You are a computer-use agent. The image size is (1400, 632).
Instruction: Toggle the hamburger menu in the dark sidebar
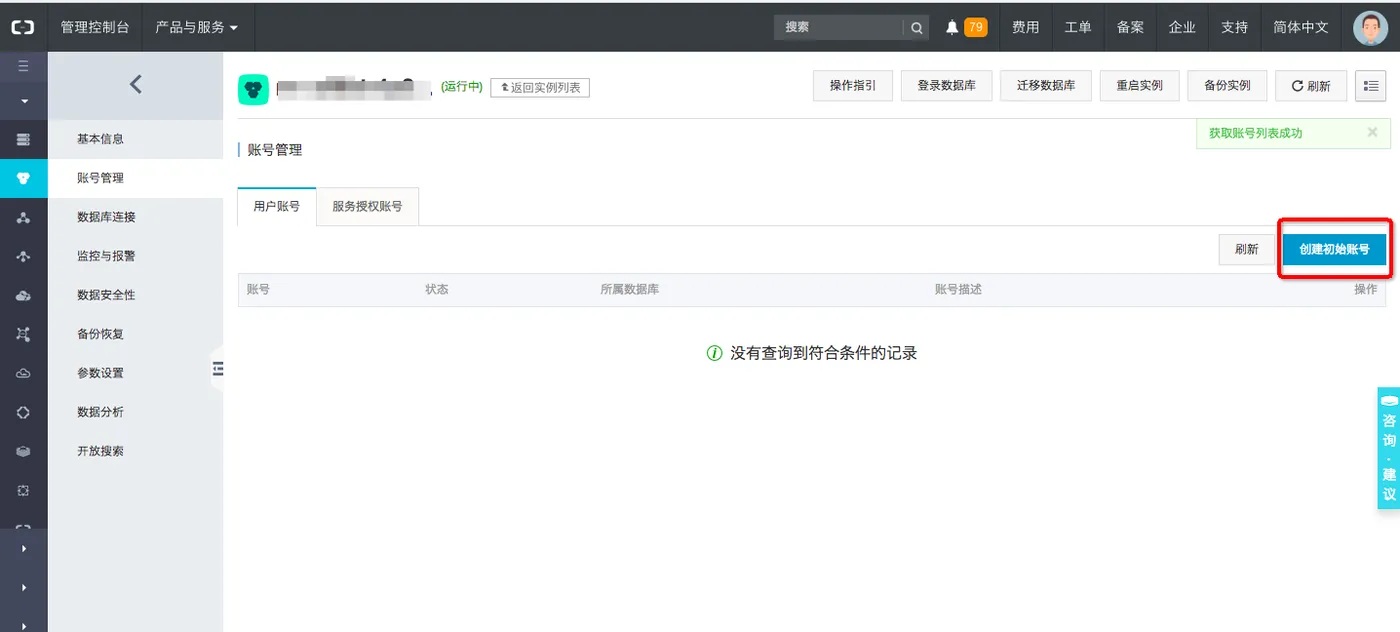(23, 67)
